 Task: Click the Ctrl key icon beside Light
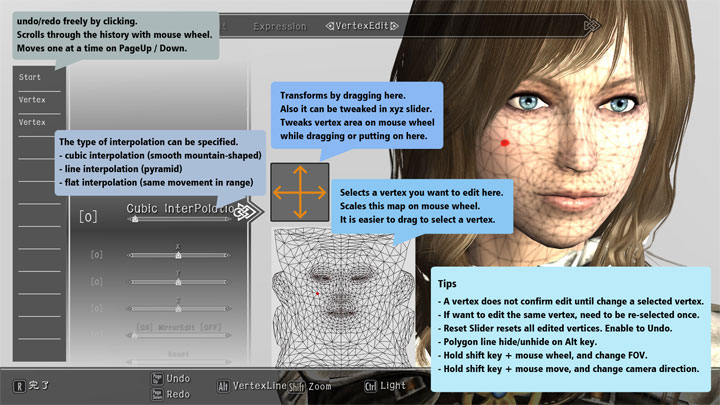(x=371, y=386)
